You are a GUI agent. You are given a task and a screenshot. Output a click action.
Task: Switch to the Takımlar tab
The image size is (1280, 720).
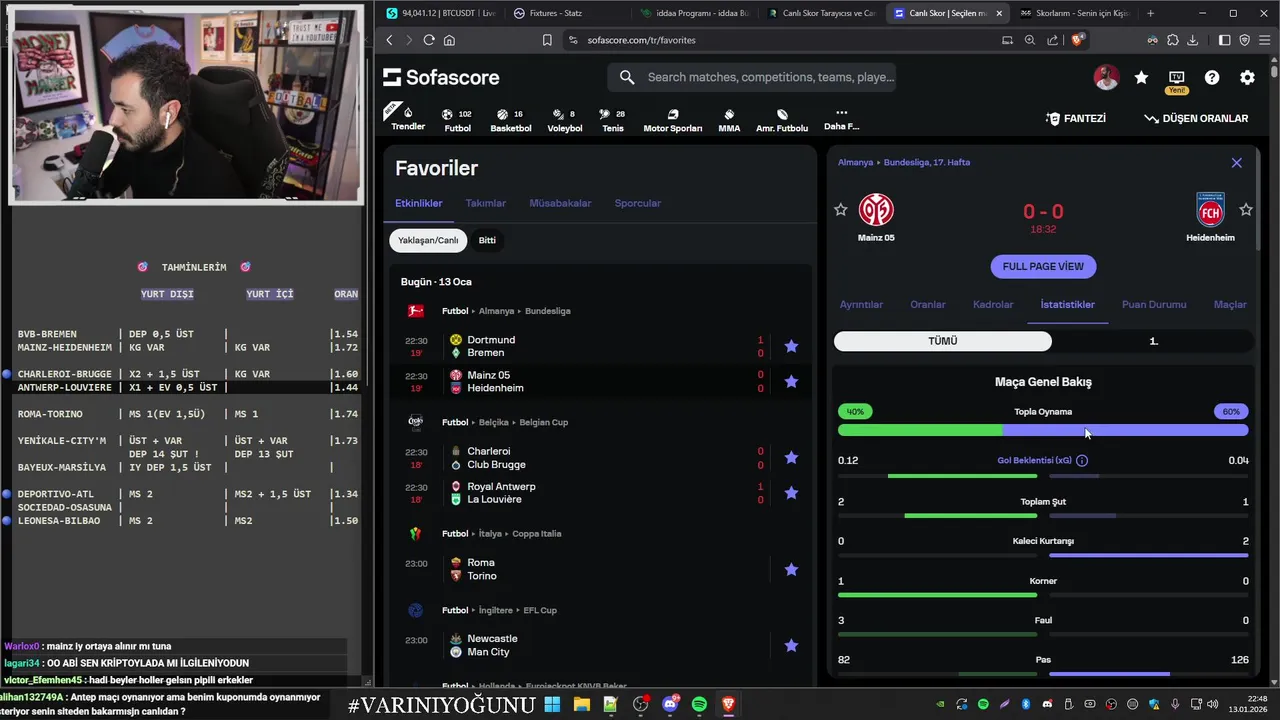click(x=486, y=203)
